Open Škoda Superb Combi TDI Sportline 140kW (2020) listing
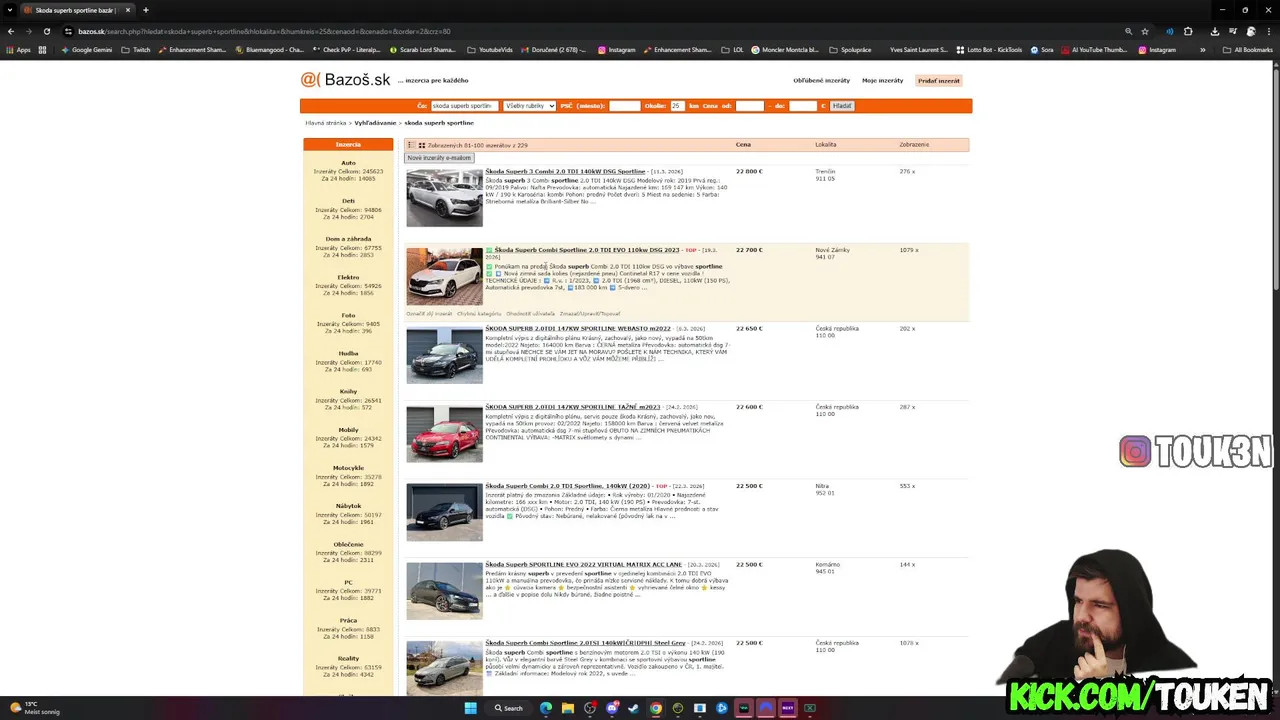The width and height of the screenshot is (1280, 720). pos(567,486)
